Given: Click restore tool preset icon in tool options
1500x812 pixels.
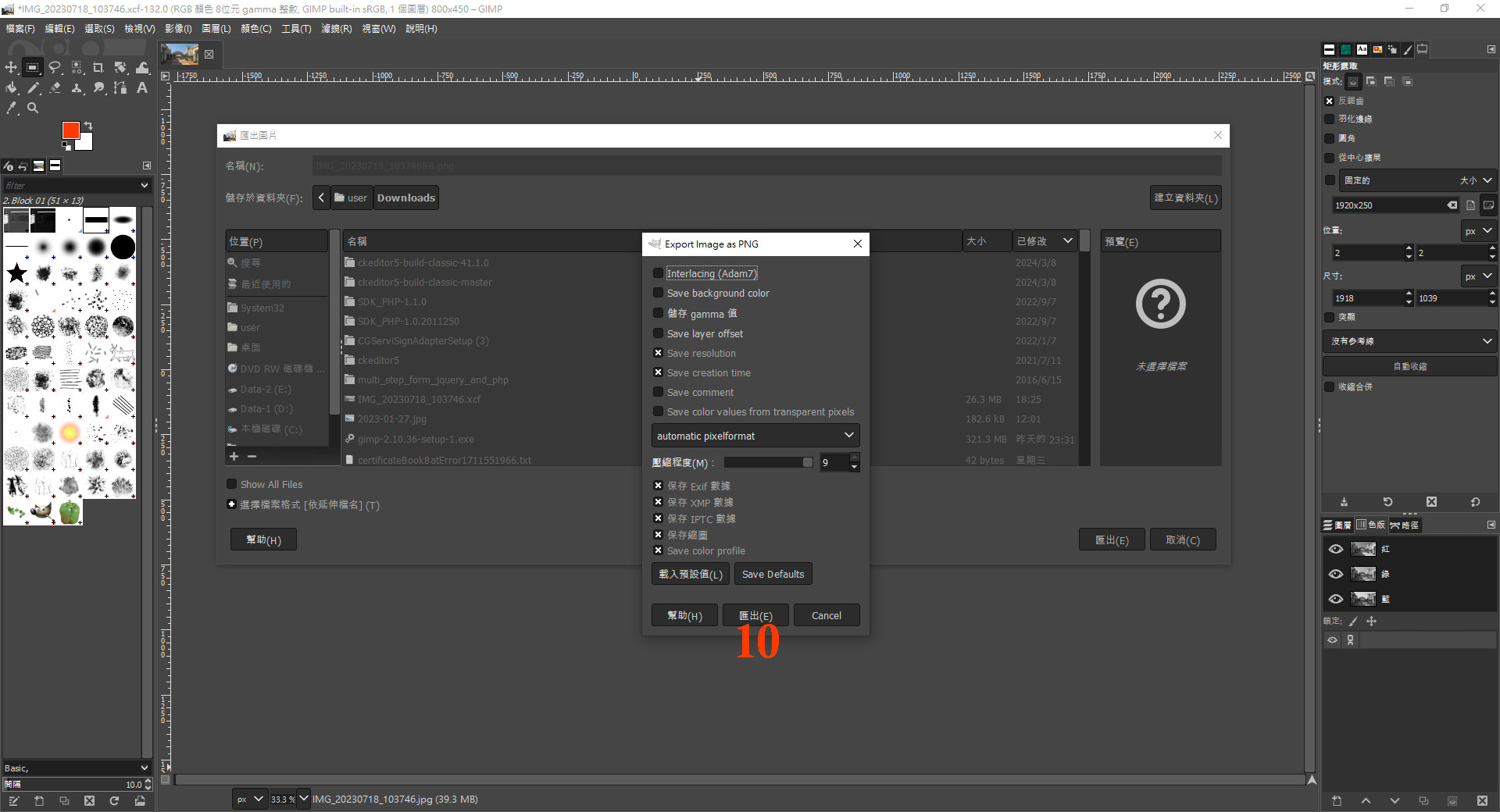Looking at the screenshot, I should 1387,502.
